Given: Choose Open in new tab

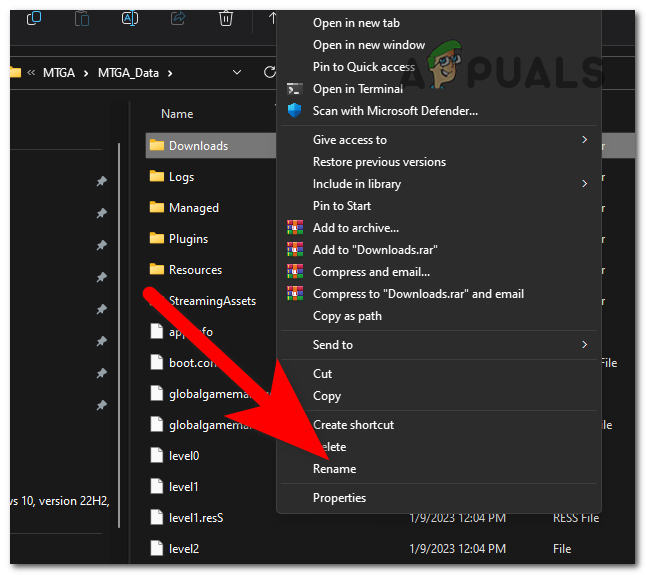Looking at the screenshot, I should (x=439, y=23).
